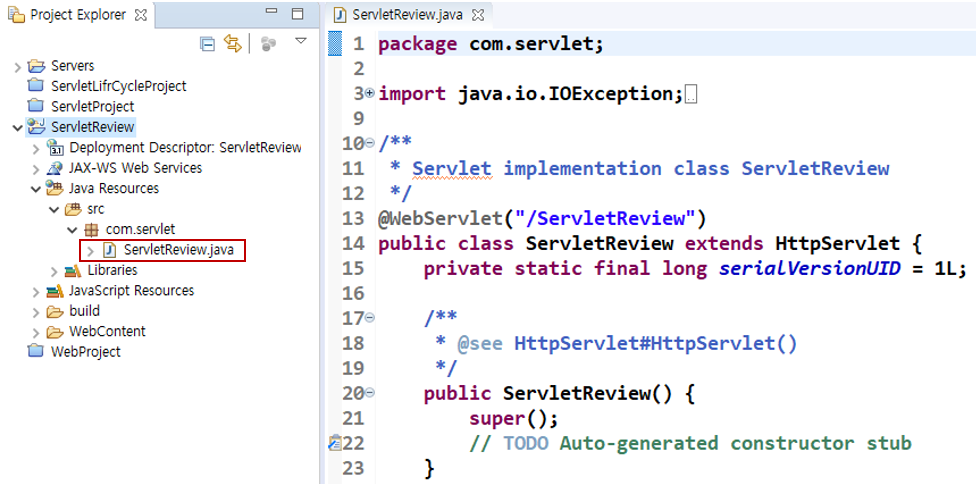Image resolution: width=976 pixels, height=484 pixels.
Task: Expand the Deployment Descriptor node
Action: point(35,149)
